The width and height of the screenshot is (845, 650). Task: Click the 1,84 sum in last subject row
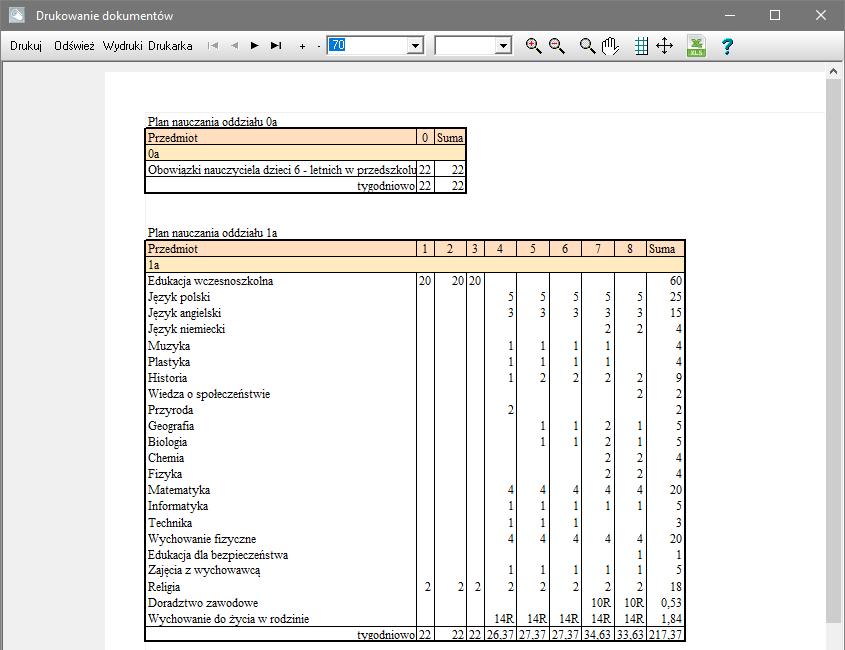click(671, 619)
